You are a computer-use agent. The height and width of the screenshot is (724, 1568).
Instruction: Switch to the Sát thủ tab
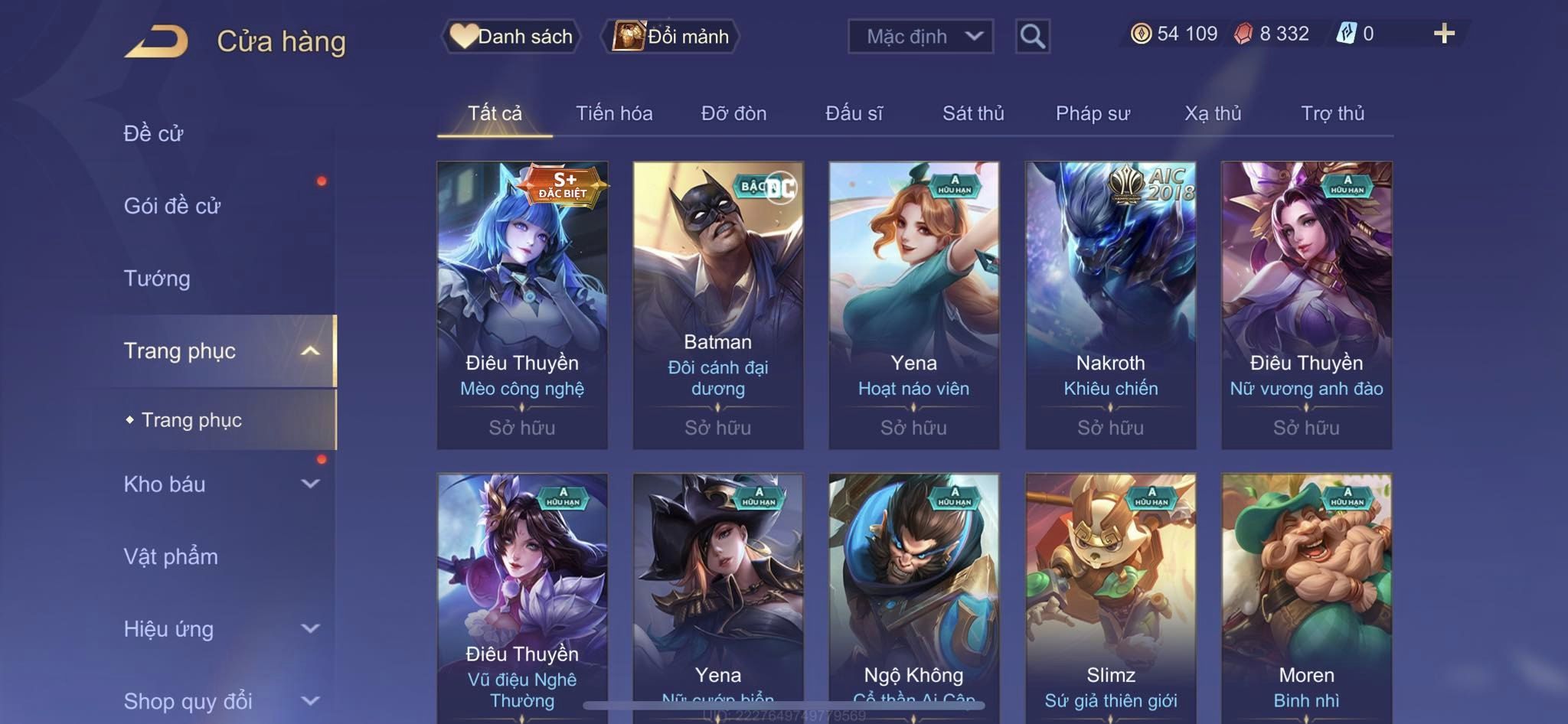click(x=972, y=113)
